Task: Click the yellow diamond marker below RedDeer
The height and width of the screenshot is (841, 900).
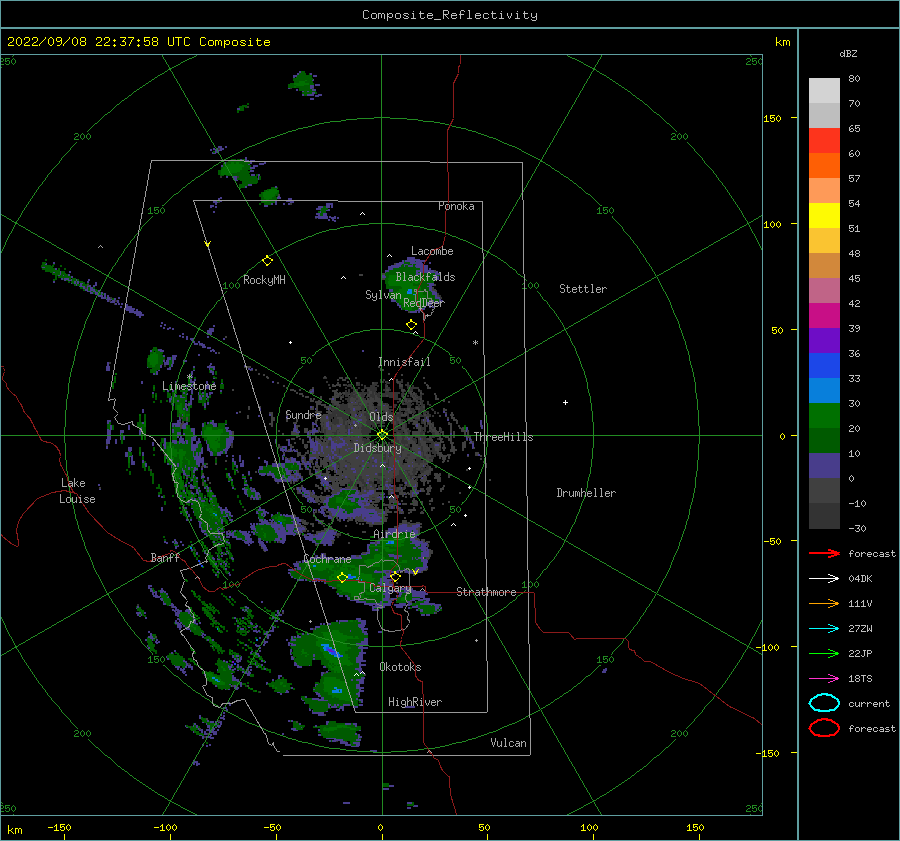Action: [411, 325]
